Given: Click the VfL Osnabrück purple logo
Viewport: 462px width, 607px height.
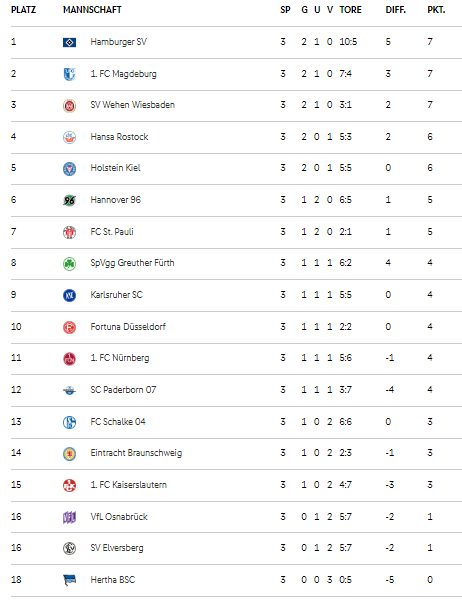Looking at the screenshot, I should click(x=69, y=517).
